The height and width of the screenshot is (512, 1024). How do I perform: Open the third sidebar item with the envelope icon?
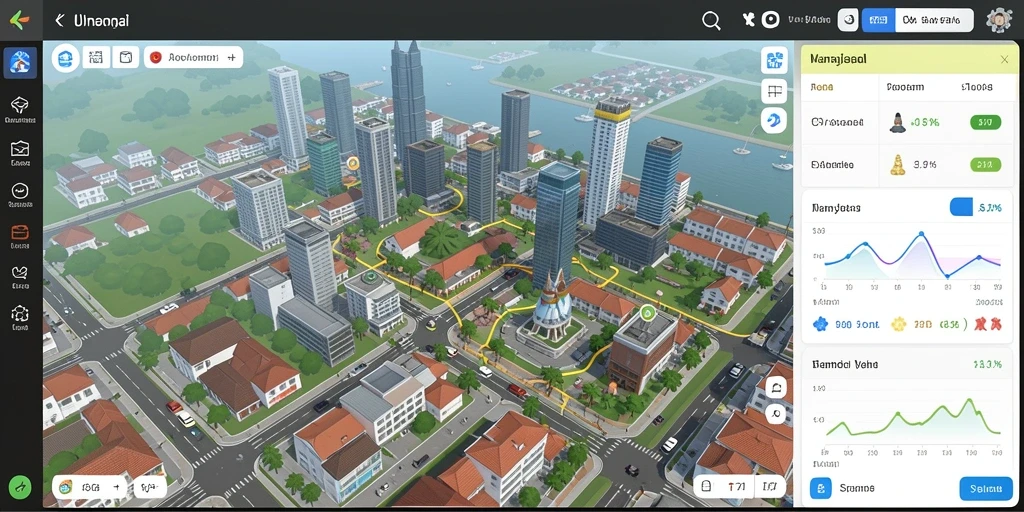(x=20, y=153)
